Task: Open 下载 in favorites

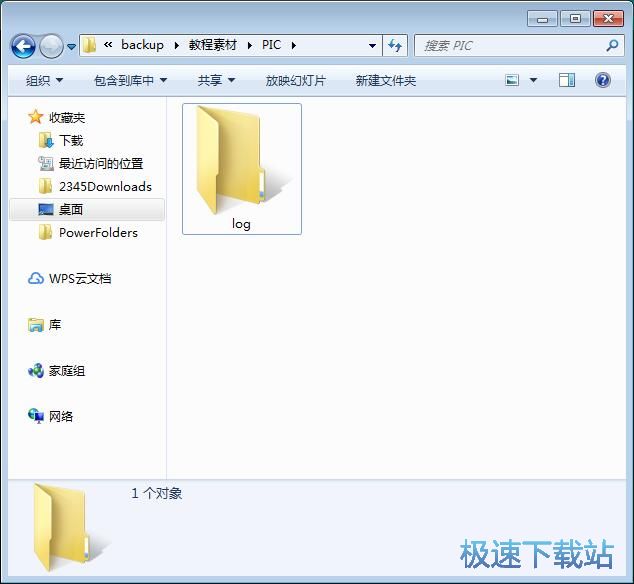Action: [x=71, y=141]
